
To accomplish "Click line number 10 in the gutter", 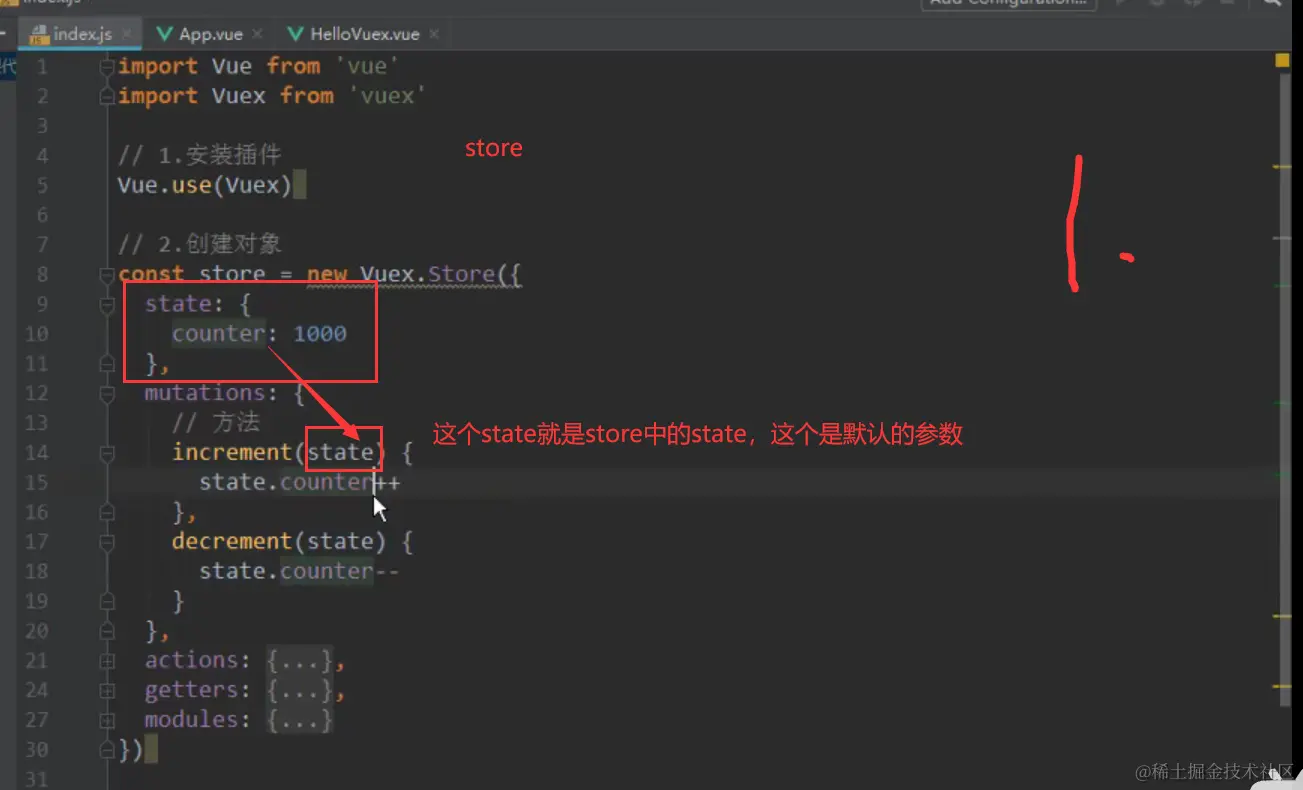I will [36, 334].
